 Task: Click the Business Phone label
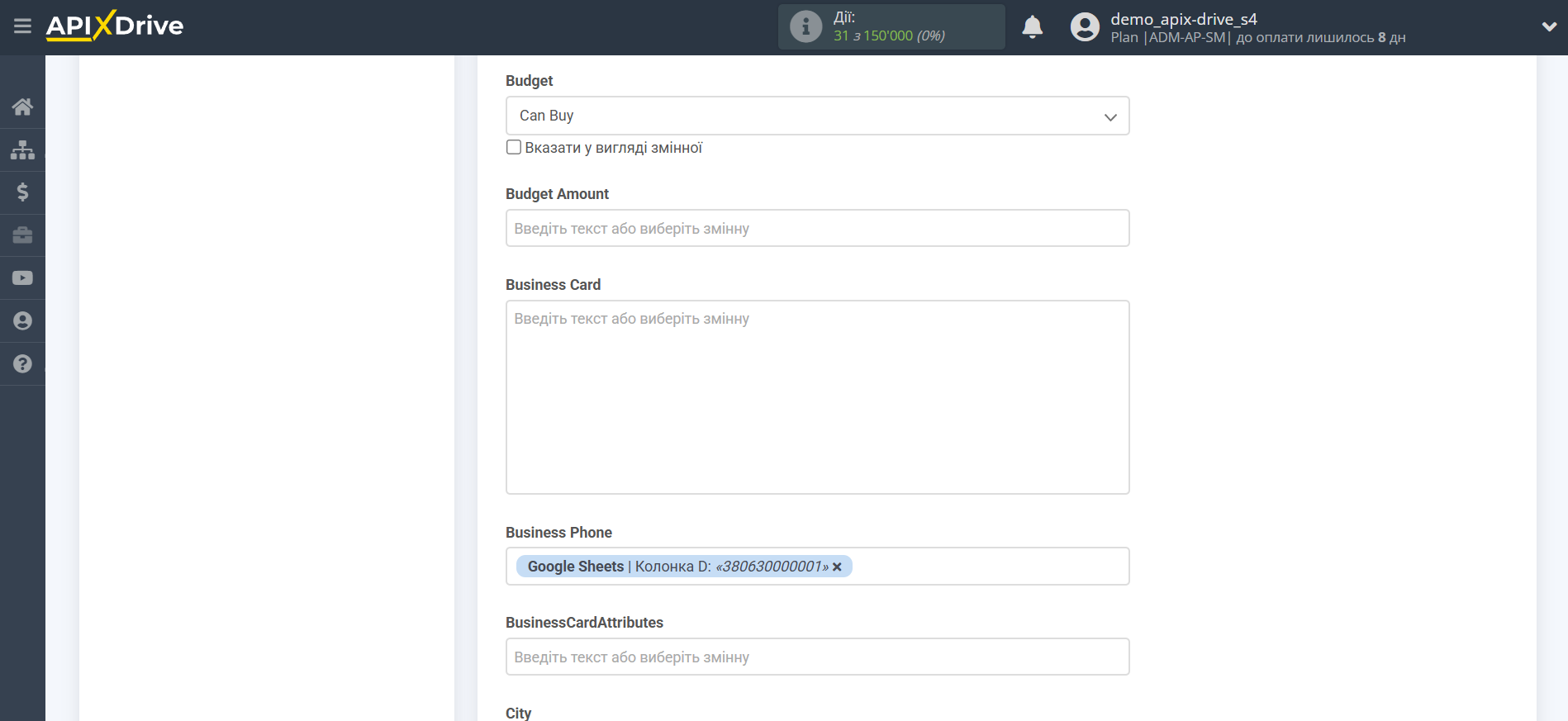point(558,533)
